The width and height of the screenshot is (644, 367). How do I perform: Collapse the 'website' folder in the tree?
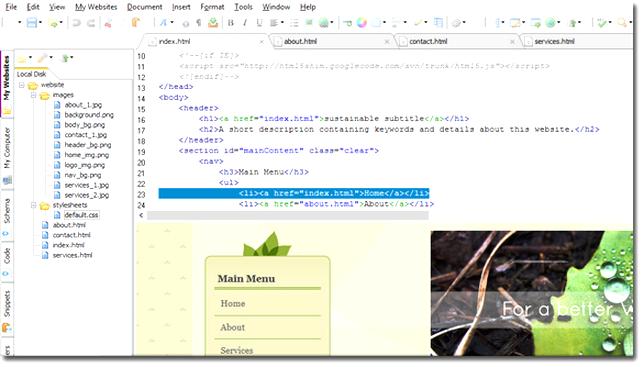coord(22,85)
